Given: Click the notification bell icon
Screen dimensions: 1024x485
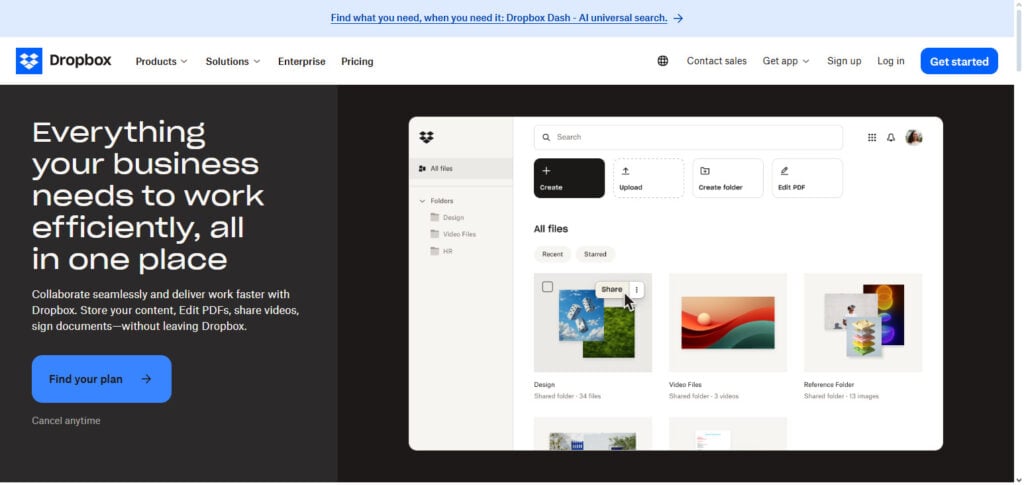Looking at the screenshot, I should (x=891, y=137).
